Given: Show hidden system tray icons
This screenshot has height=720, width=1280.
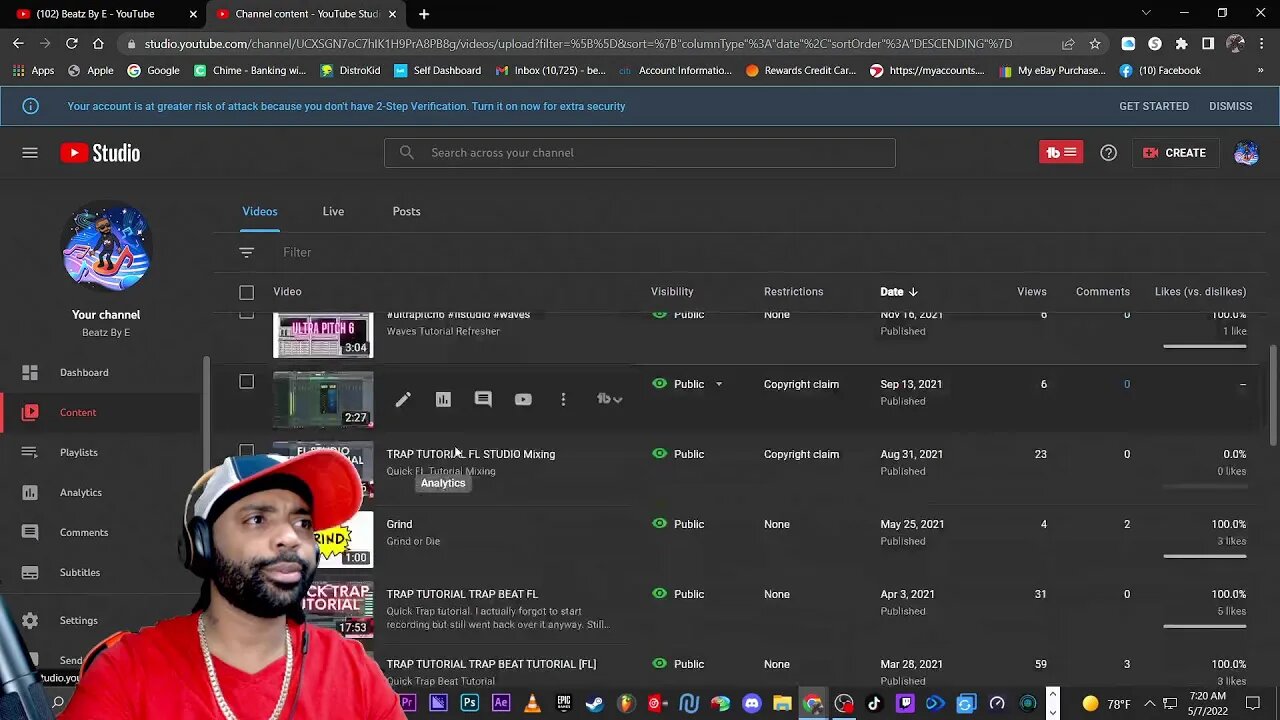Looking at the screenshot, I should (1149, 703).
